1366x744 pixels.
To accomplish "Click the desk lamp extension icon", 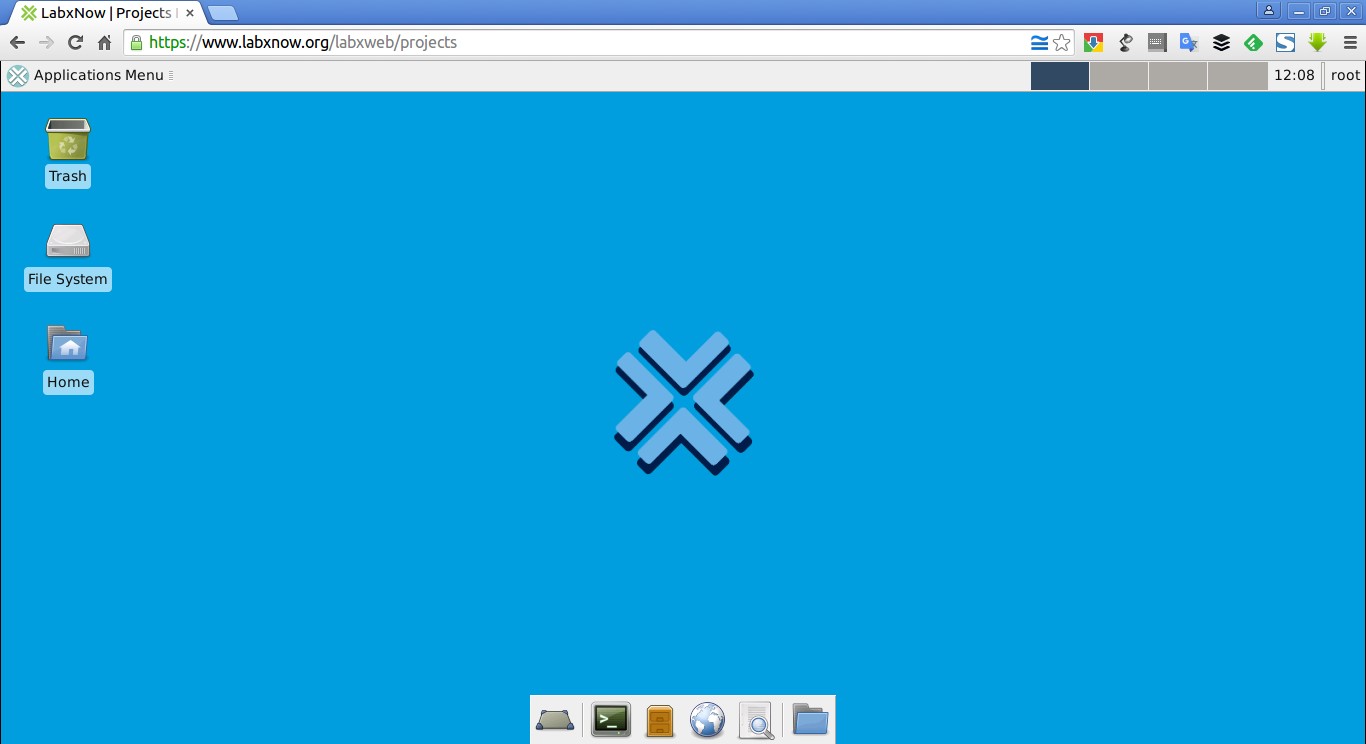I will [1126, 42].
